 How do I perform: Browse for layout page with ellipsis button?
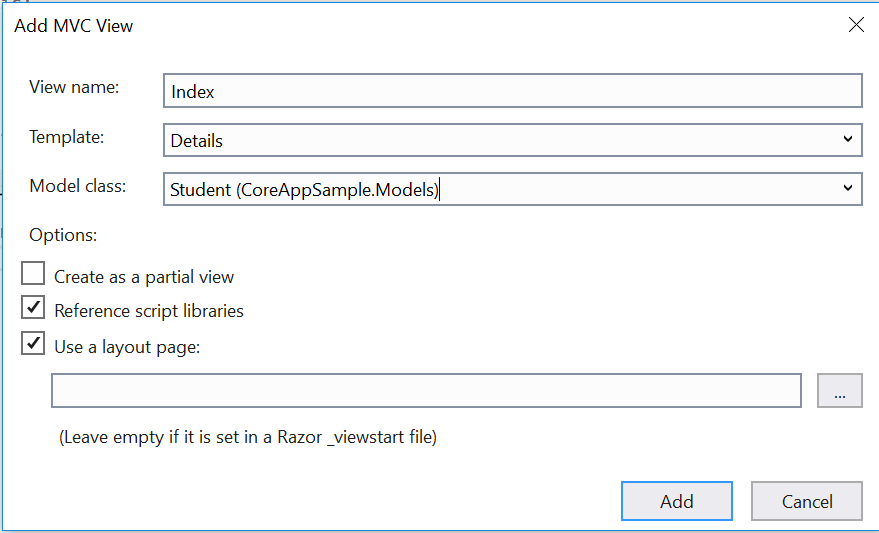pos(839,391)
